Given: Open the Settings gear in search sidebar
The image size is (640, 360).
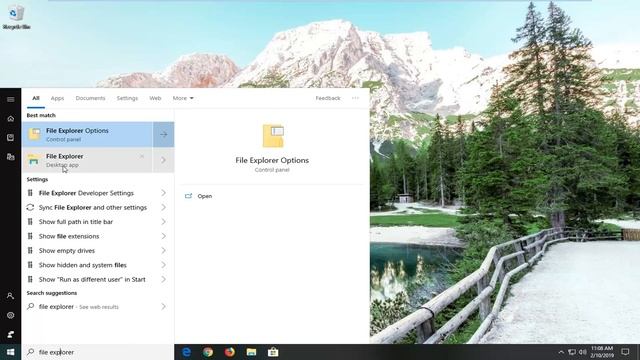Looking at the screenshot, I should click(11, 315).
